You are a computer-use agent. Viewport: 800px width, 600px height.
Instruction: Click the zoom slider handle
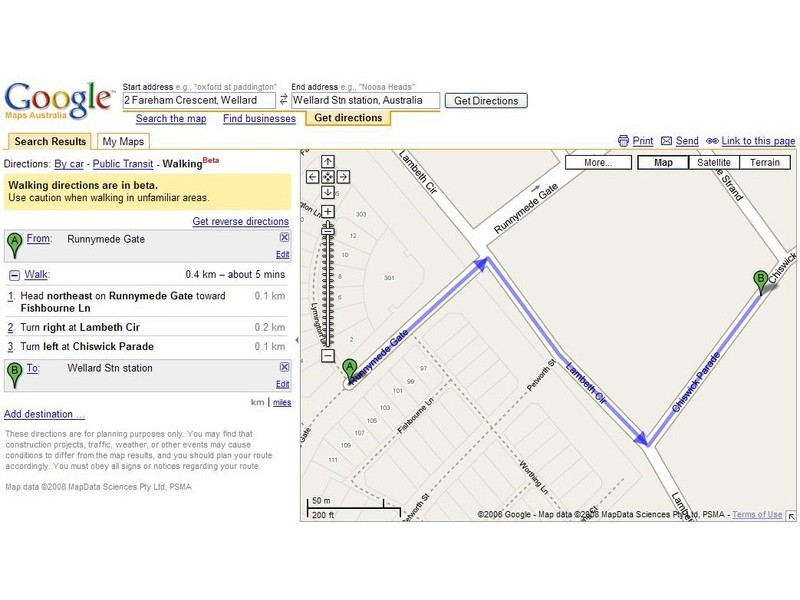click(327, 229)
